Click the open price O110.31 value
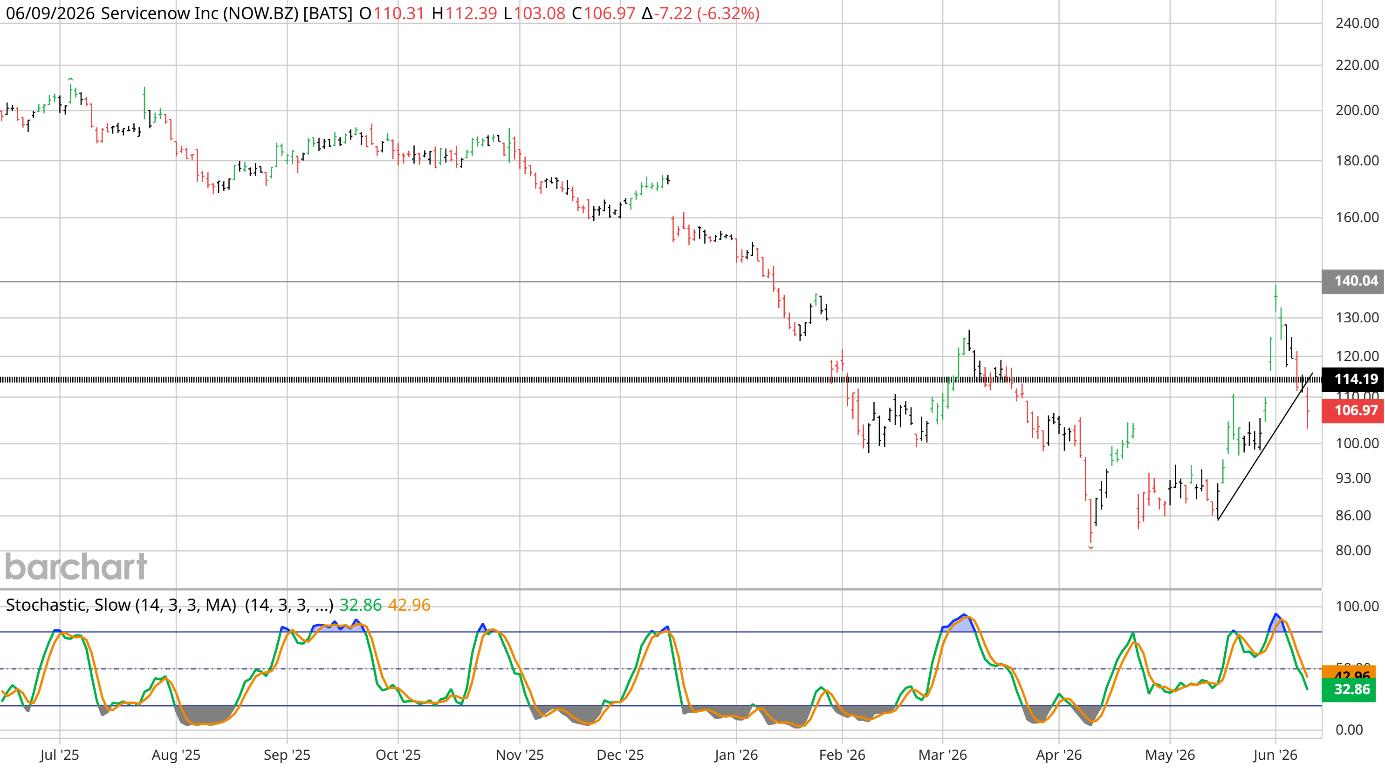The width and height of the screenshot is (1385, 770). [x=392, y=14]
